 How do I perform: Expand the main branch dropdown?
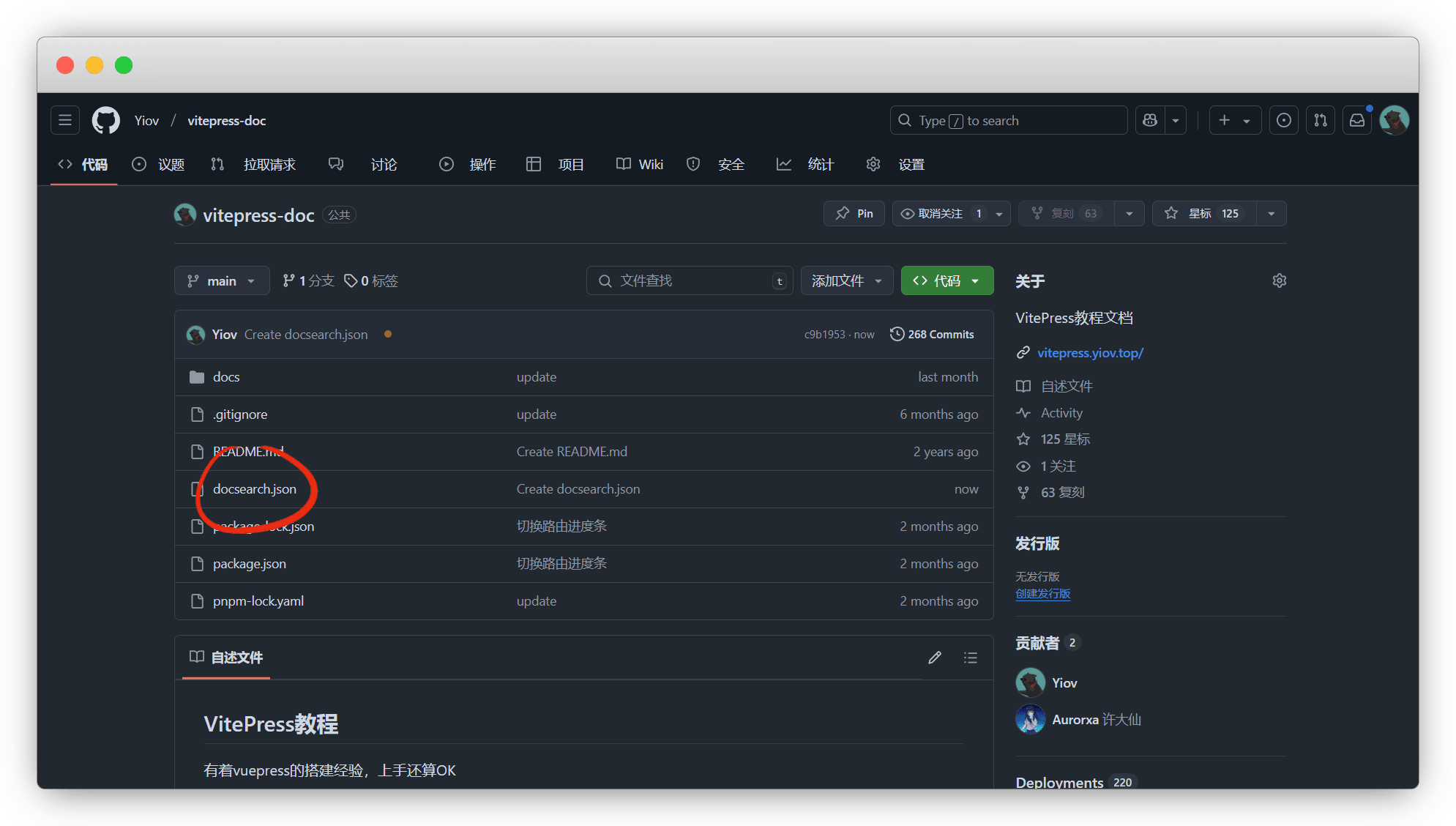coord(222,280)
